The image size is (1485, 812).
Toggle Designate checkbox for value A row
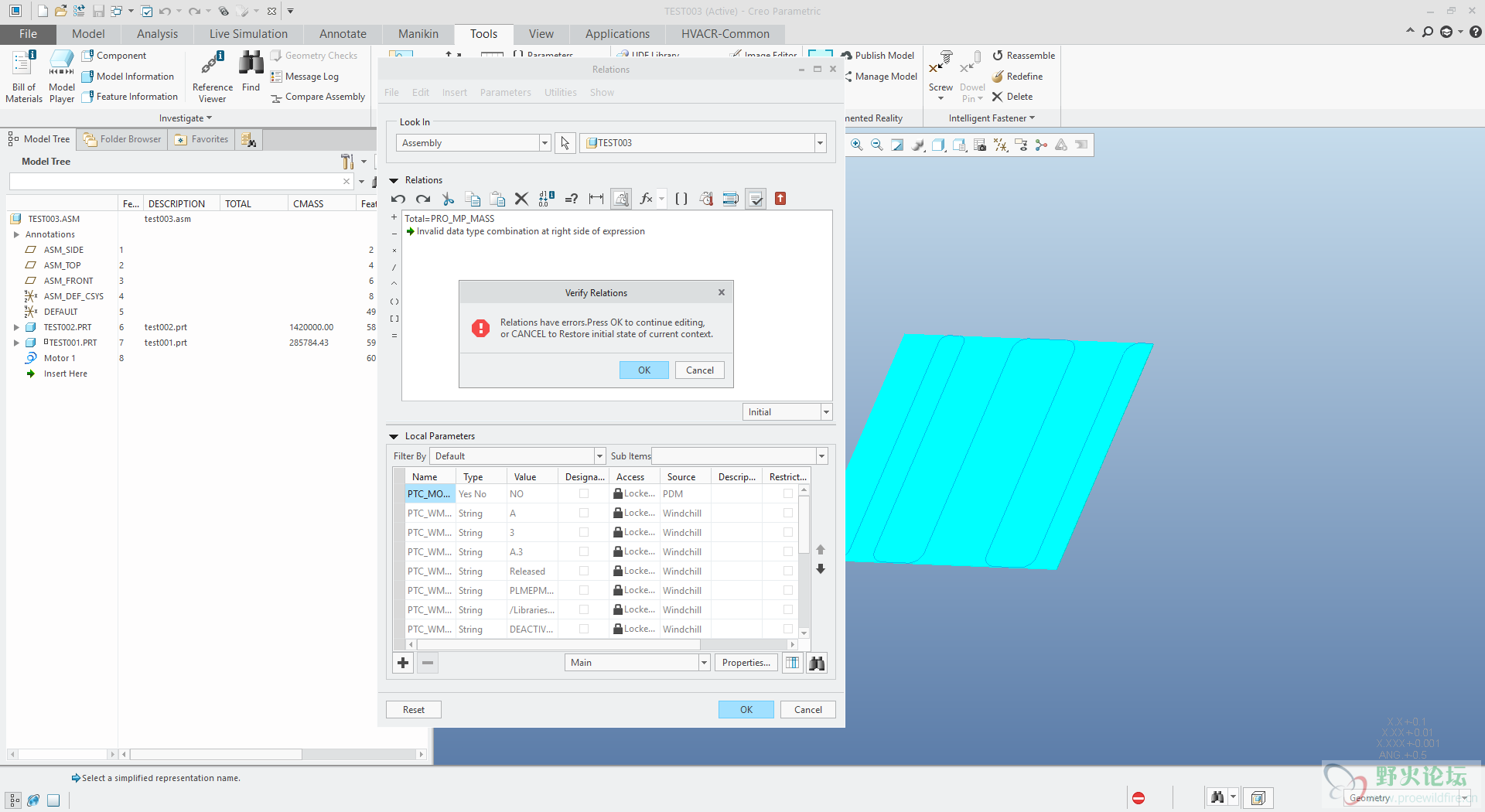click(x=584, y=513)
